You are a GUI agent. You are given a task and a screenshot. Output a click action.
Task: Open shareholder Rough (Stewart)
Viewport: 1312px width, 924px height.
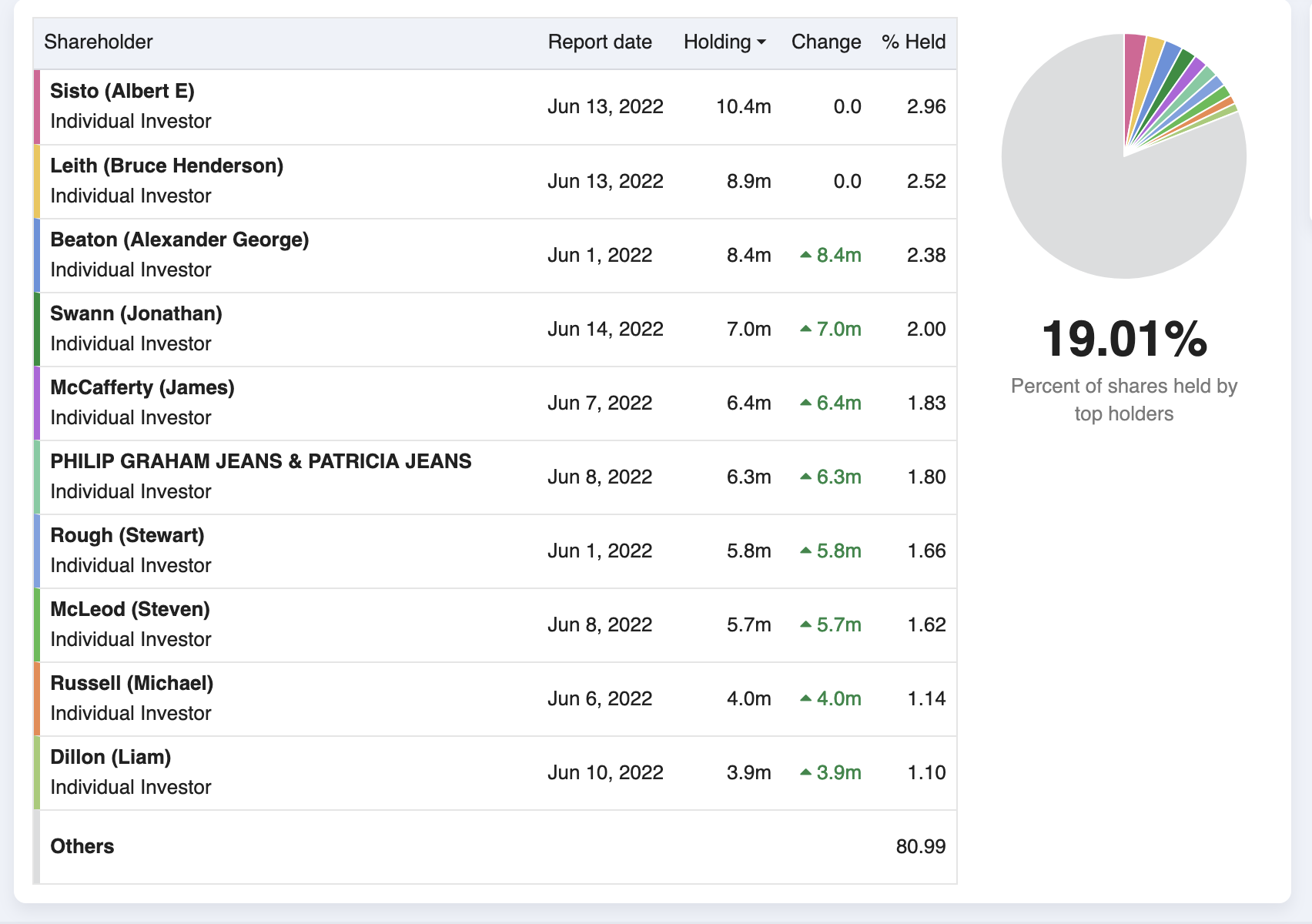(x=127, y=535)
